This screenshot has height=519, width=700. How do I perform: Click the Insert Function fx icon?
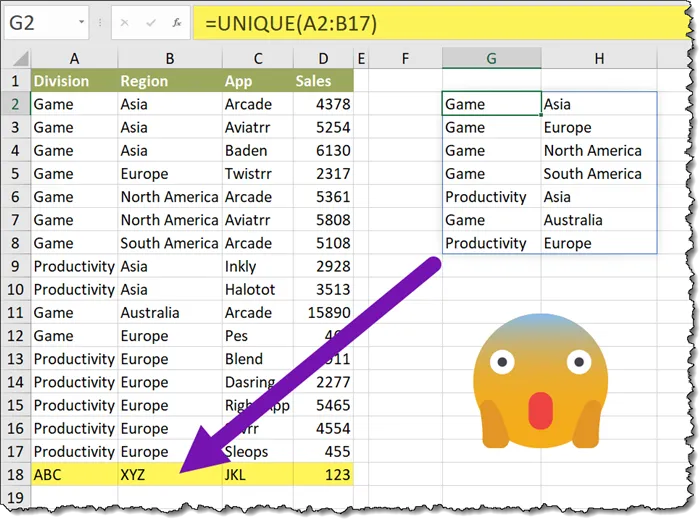[177, 22]
